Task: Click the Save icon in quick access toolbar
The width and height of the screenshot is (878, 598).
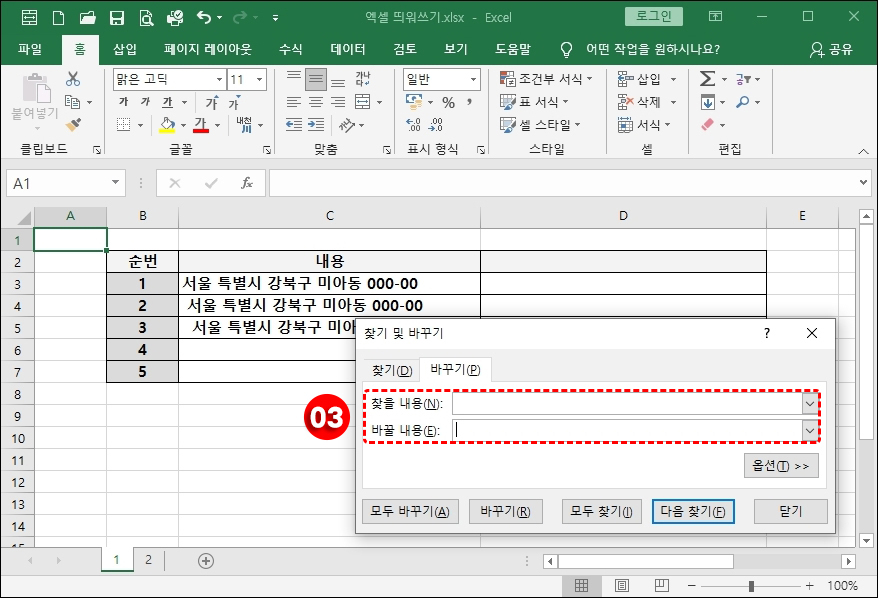Action: tap(116, 18)
